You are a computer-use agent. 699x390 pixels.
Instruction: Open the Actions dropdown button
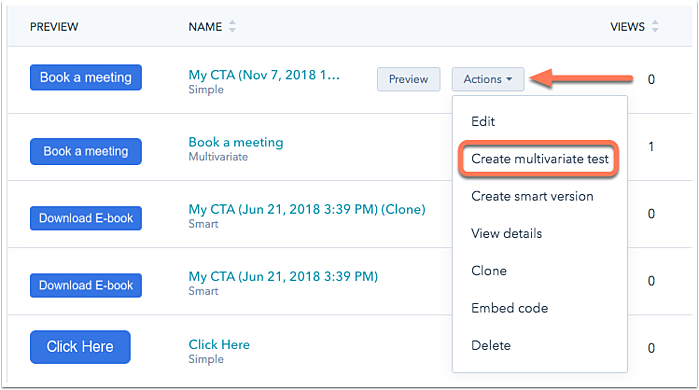tap(488, 79)
